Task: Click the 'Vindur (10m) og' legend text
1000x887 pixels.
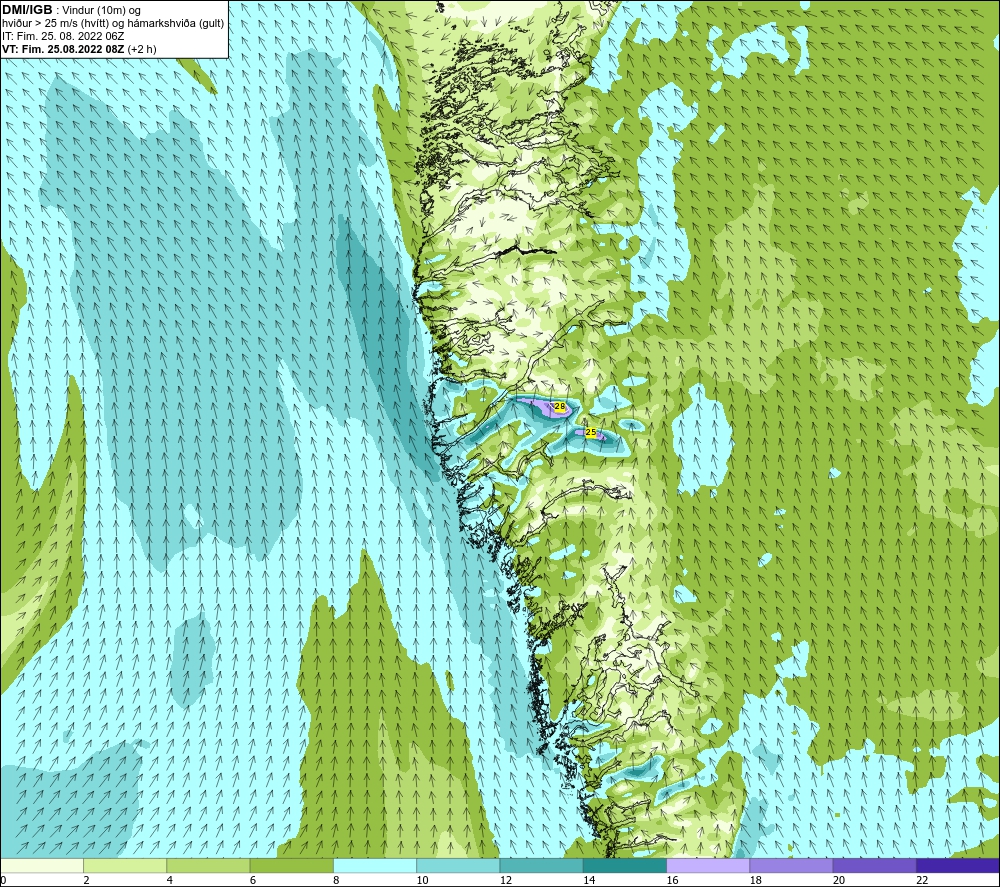Action: click(102, 10)
